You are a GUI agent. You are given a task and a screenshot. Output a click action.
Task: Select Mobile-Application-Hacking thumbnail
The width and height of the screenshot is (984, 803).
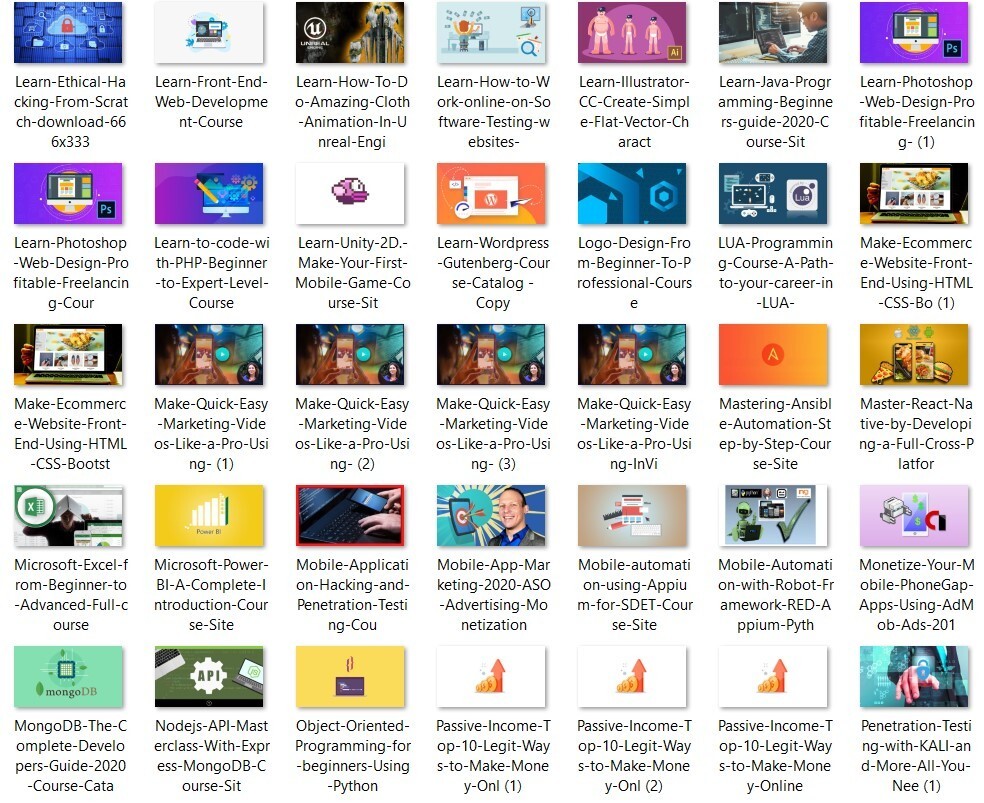[x=350, y=515]
